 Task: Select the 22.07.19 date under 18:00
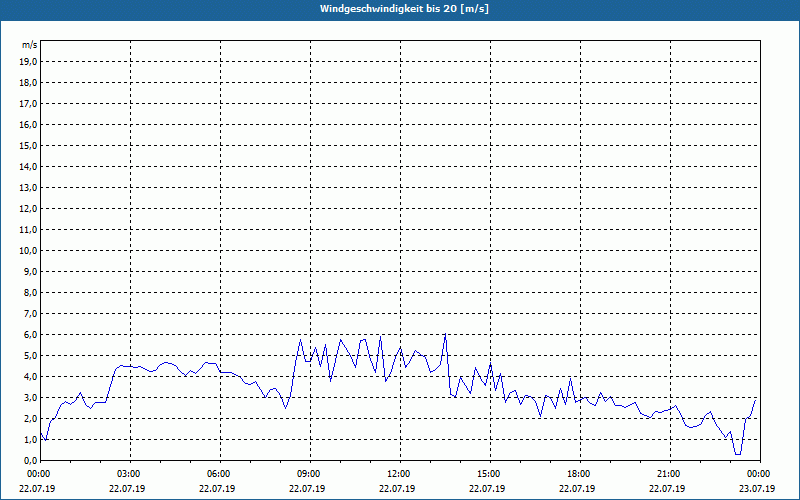(x=577, y=488)
